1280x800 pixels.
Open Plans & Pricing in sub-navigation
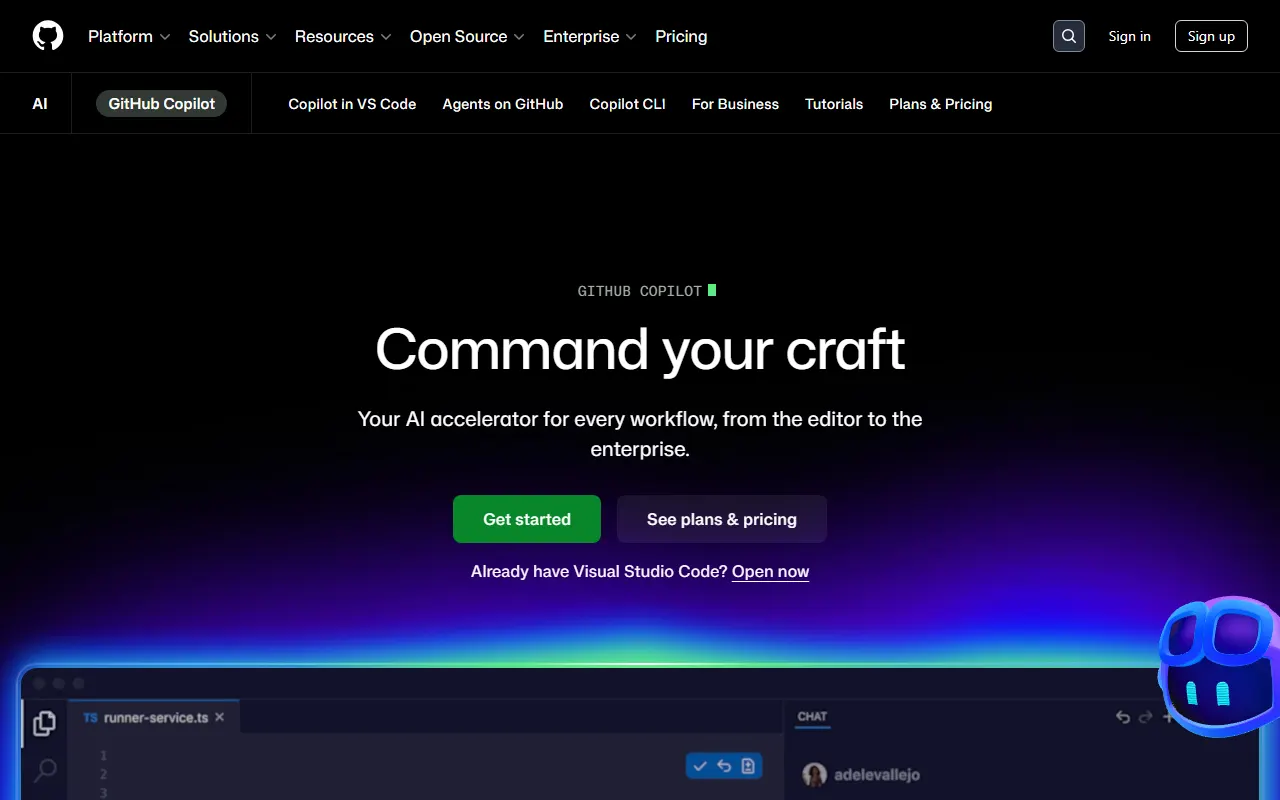tap(940, 104)
